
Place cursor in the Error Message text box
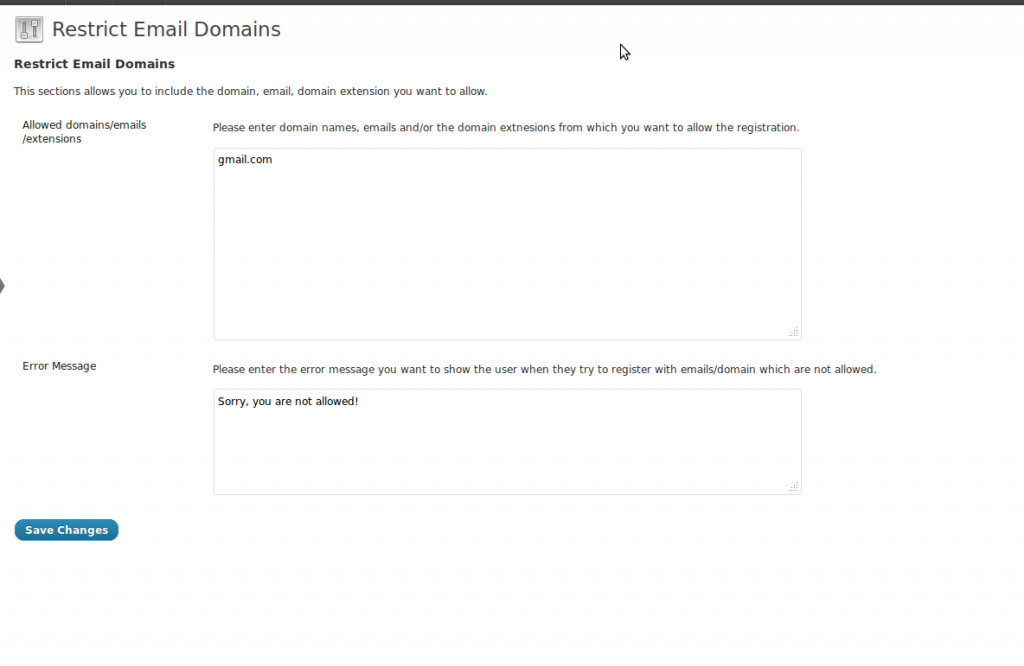(x=505, y=440)
